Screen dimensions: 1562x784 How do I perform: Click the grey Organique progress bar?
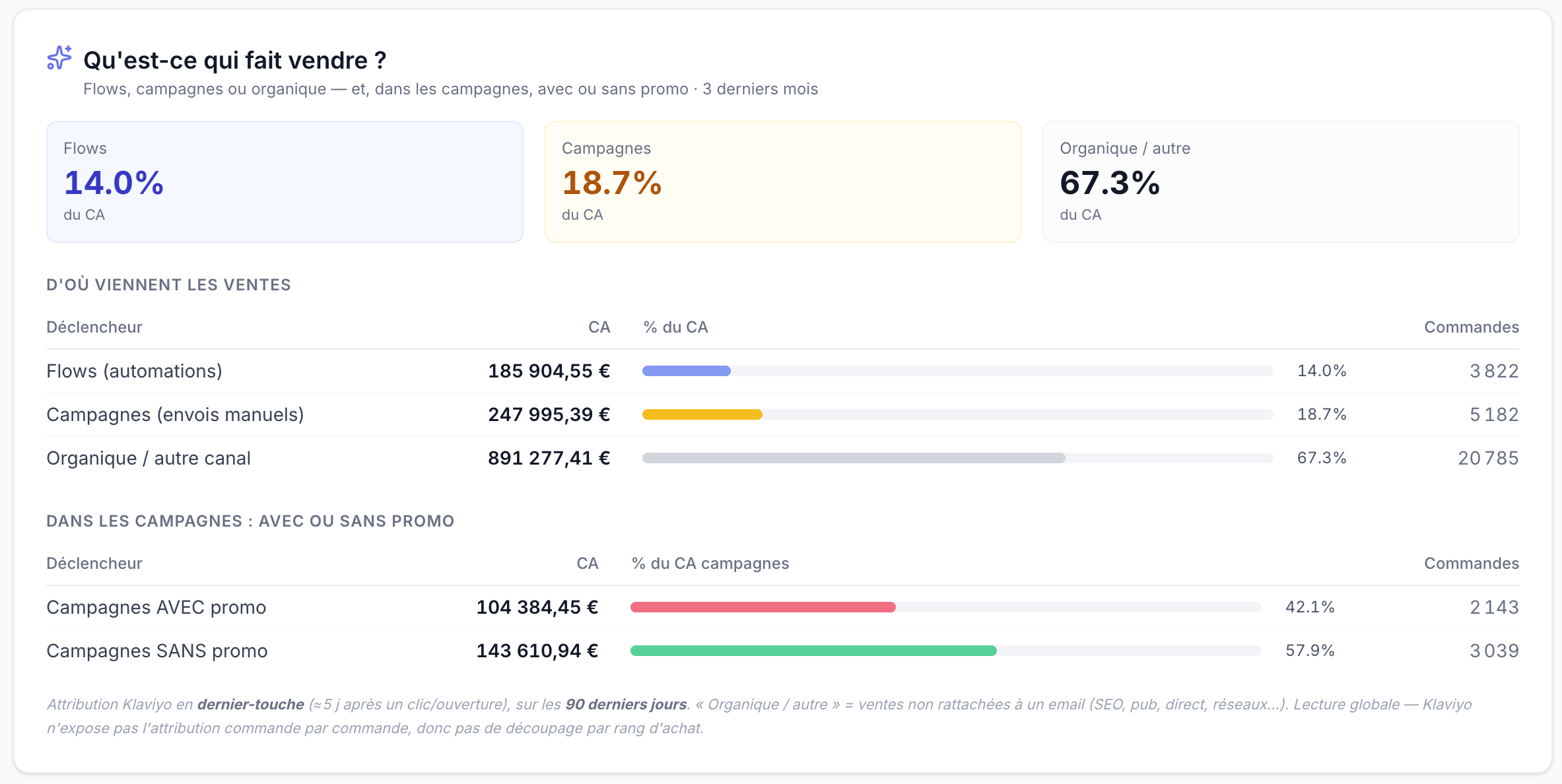(854, 458)
